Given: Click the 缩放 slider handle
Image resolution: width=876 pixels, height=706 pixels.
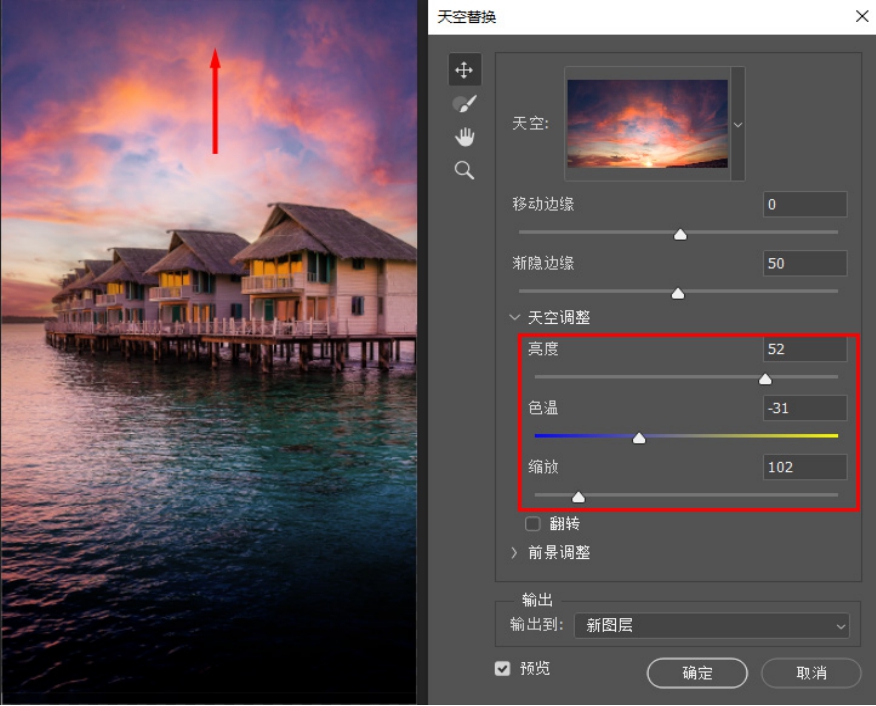Looking at the screenshot, I should (x=577, y=497).
